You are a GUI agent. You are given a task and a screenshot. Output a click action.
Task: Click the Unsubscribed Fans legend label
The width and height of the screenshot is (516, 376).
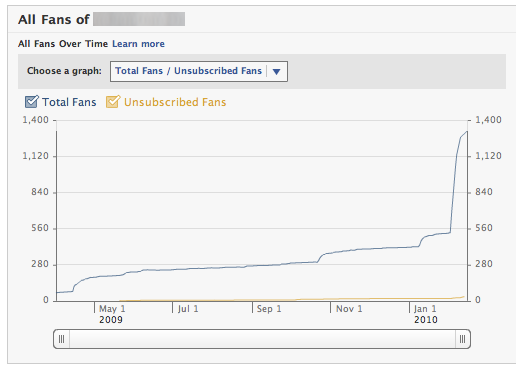click(x=175, y=102)
